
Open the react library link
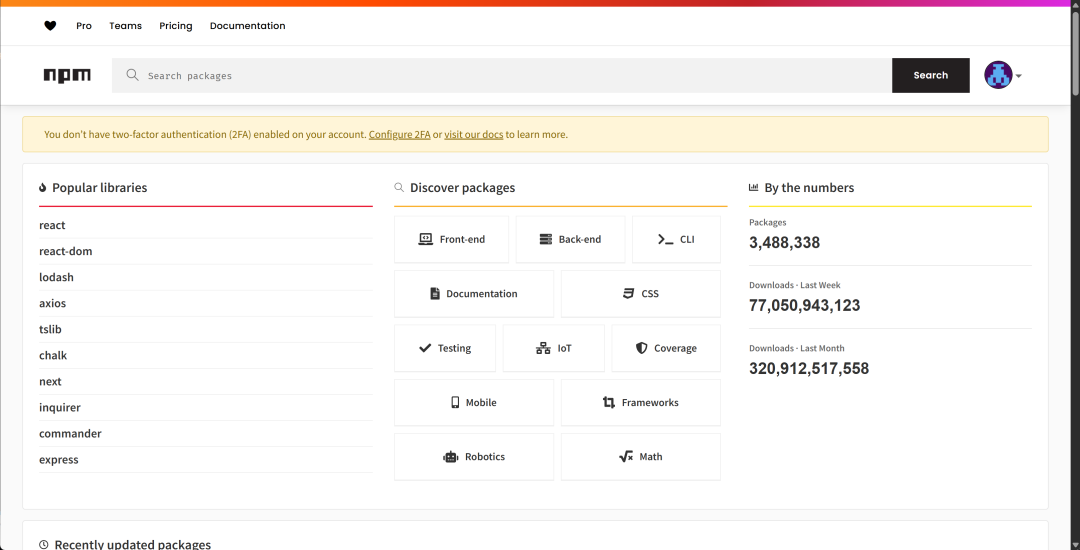coord(52,225)
